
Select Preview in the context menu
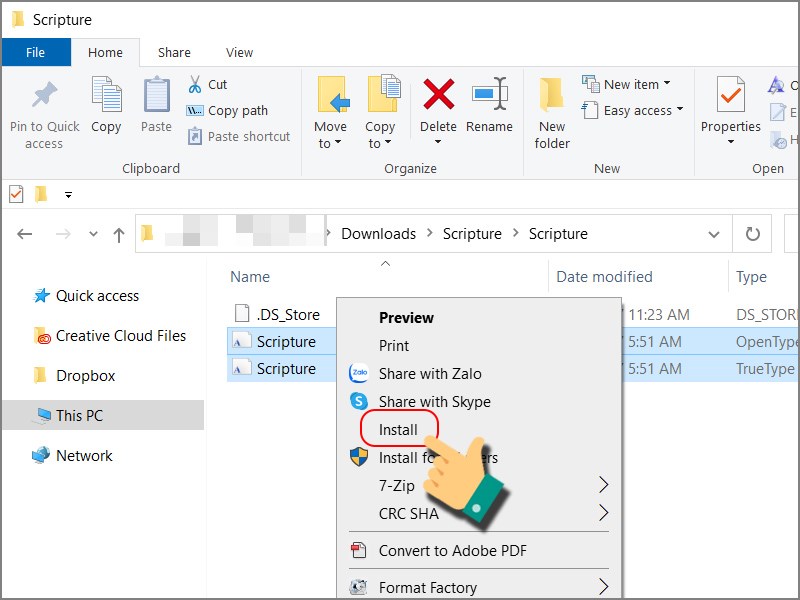pos(406,318)
